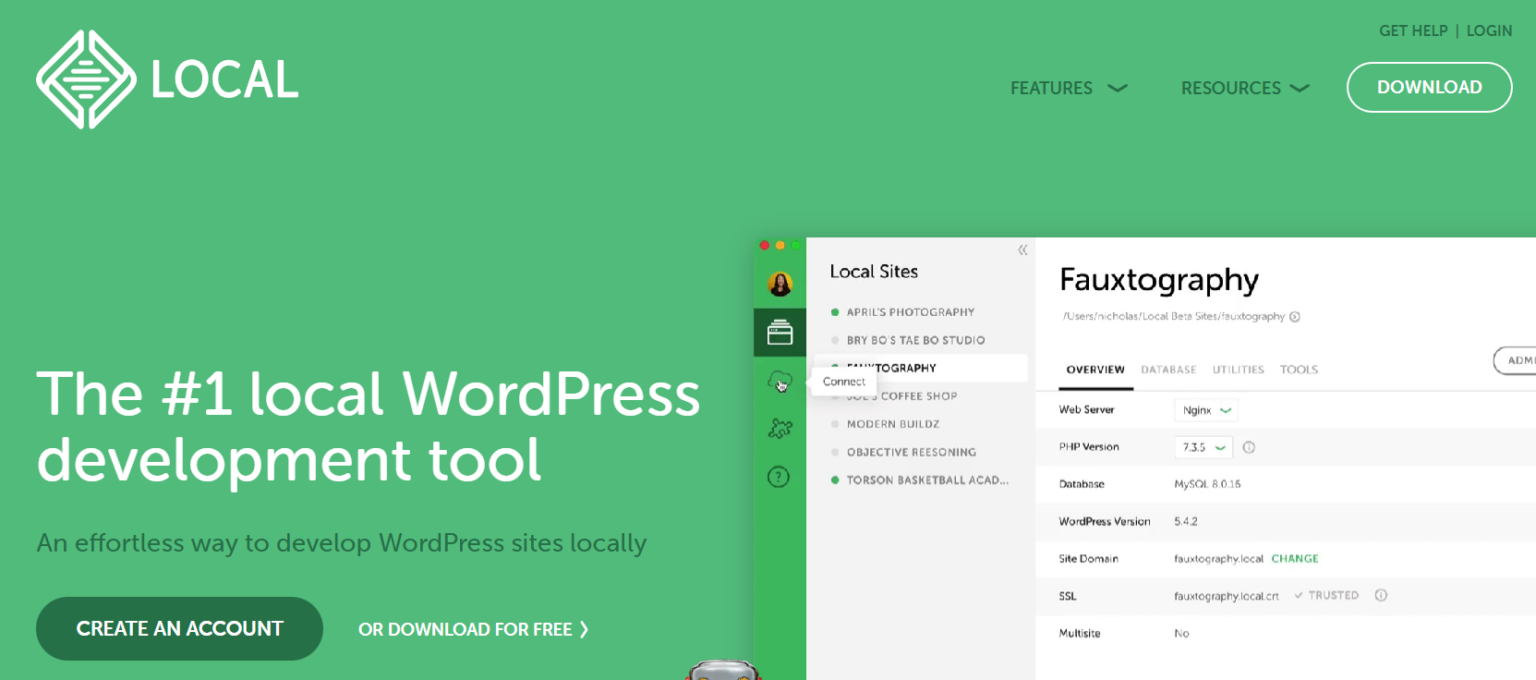Select April's Photography in site list
This screenshot has height=680, width=1536.
pyautogui.click(x=910, y=312)
